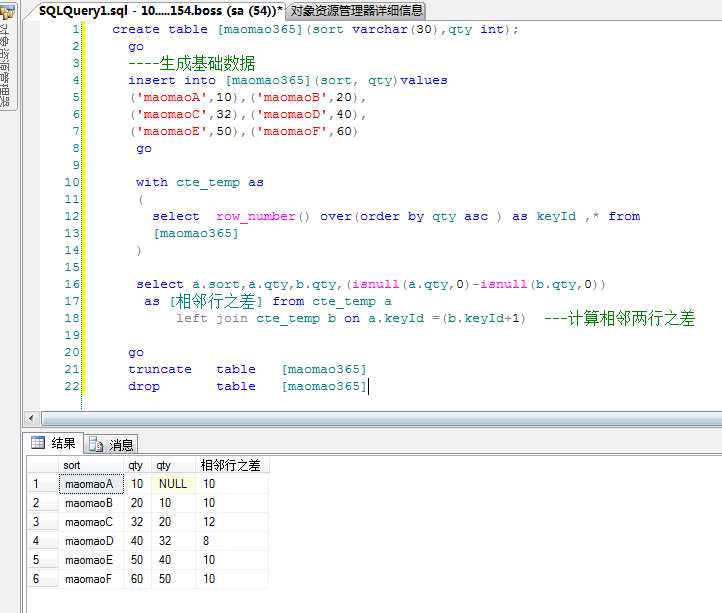Open the collapsed 对象资源管理器 side panel
722x613 pixels.
(7, 55)
